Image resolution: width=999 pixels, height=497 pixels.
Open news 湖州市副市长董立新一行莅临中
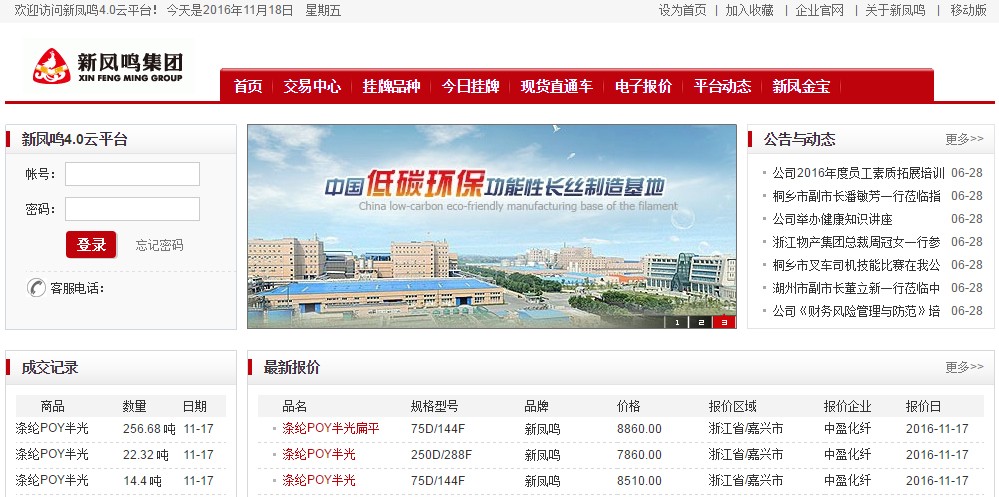pyautogui.click(x=856, y=288)
